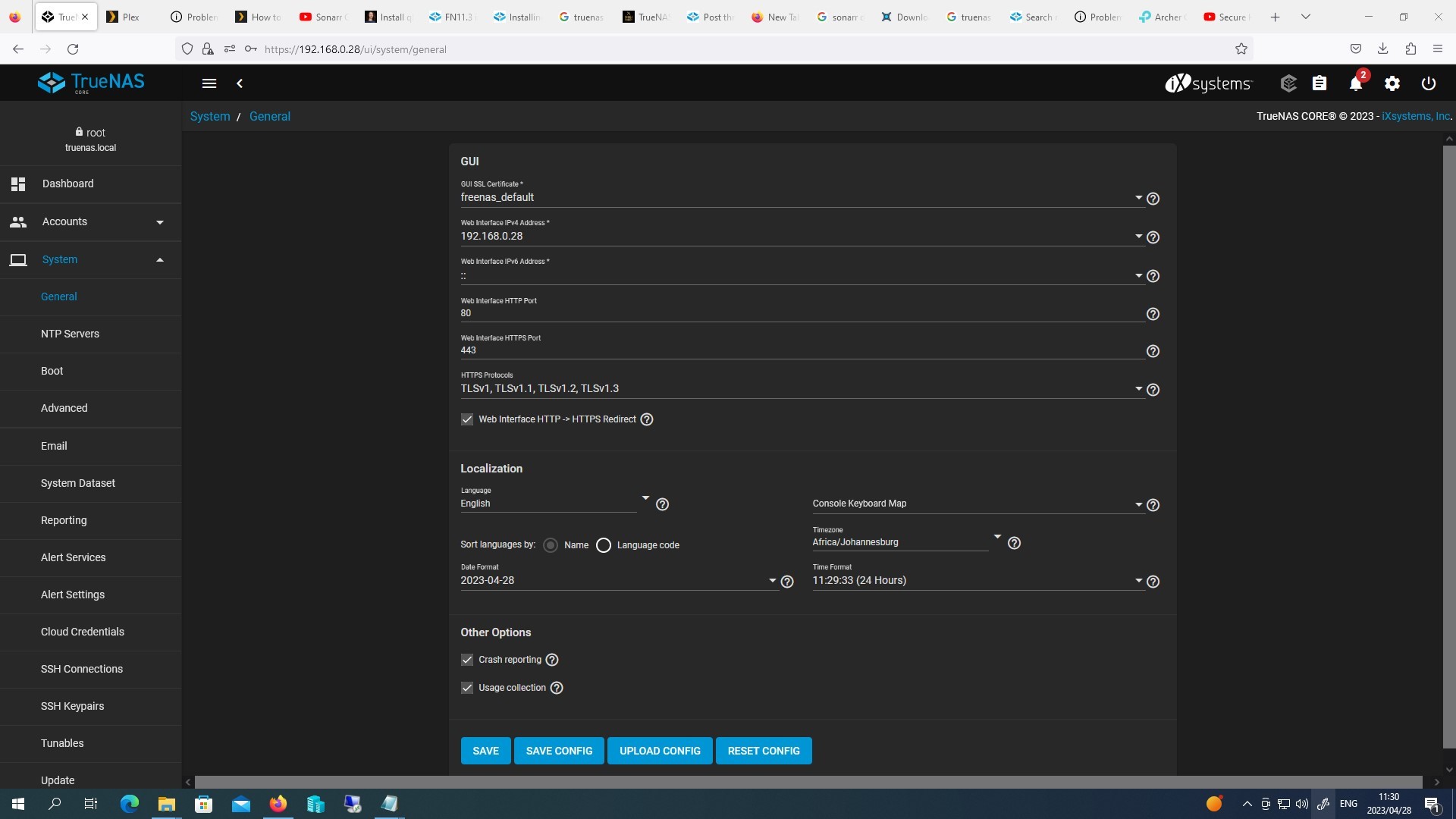Show help for Web Interface HTTP Port
This screenshot has height=819, width=1456.
coord(1153,314)
